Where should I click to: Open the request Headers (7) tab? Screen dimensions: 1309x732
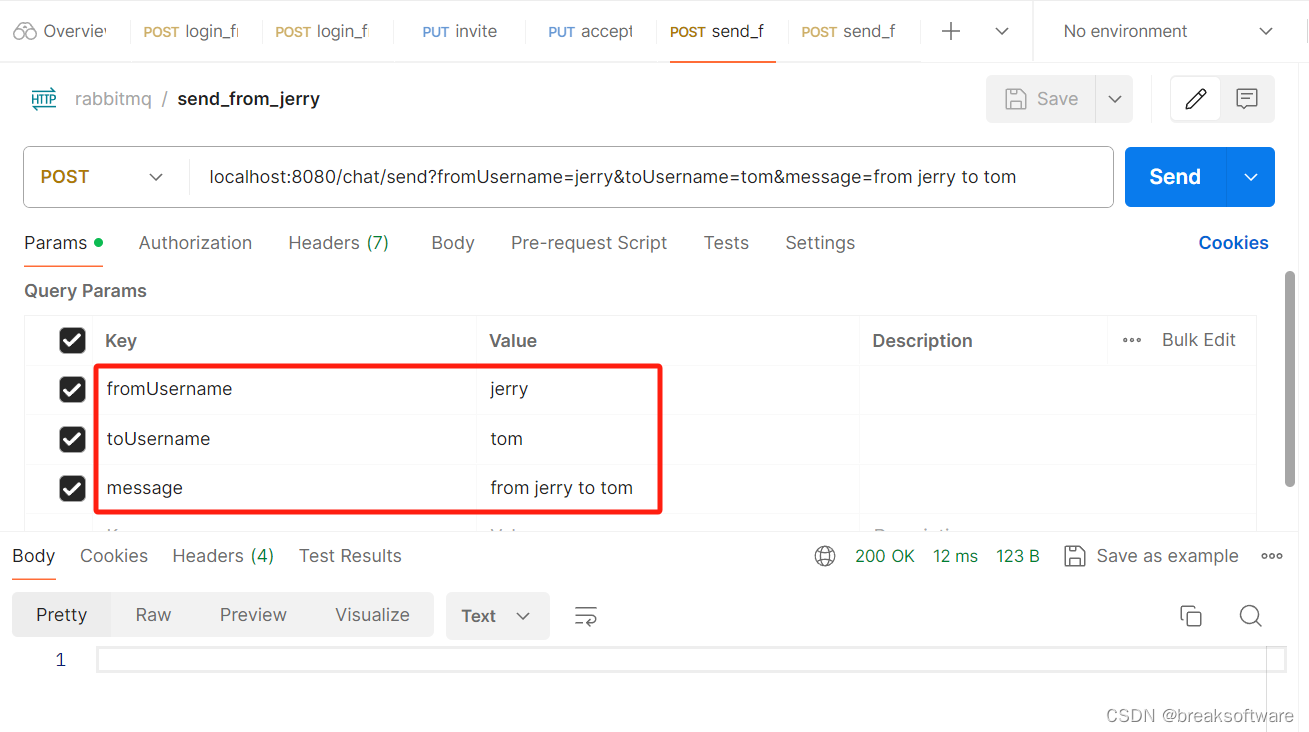point(338,243)
